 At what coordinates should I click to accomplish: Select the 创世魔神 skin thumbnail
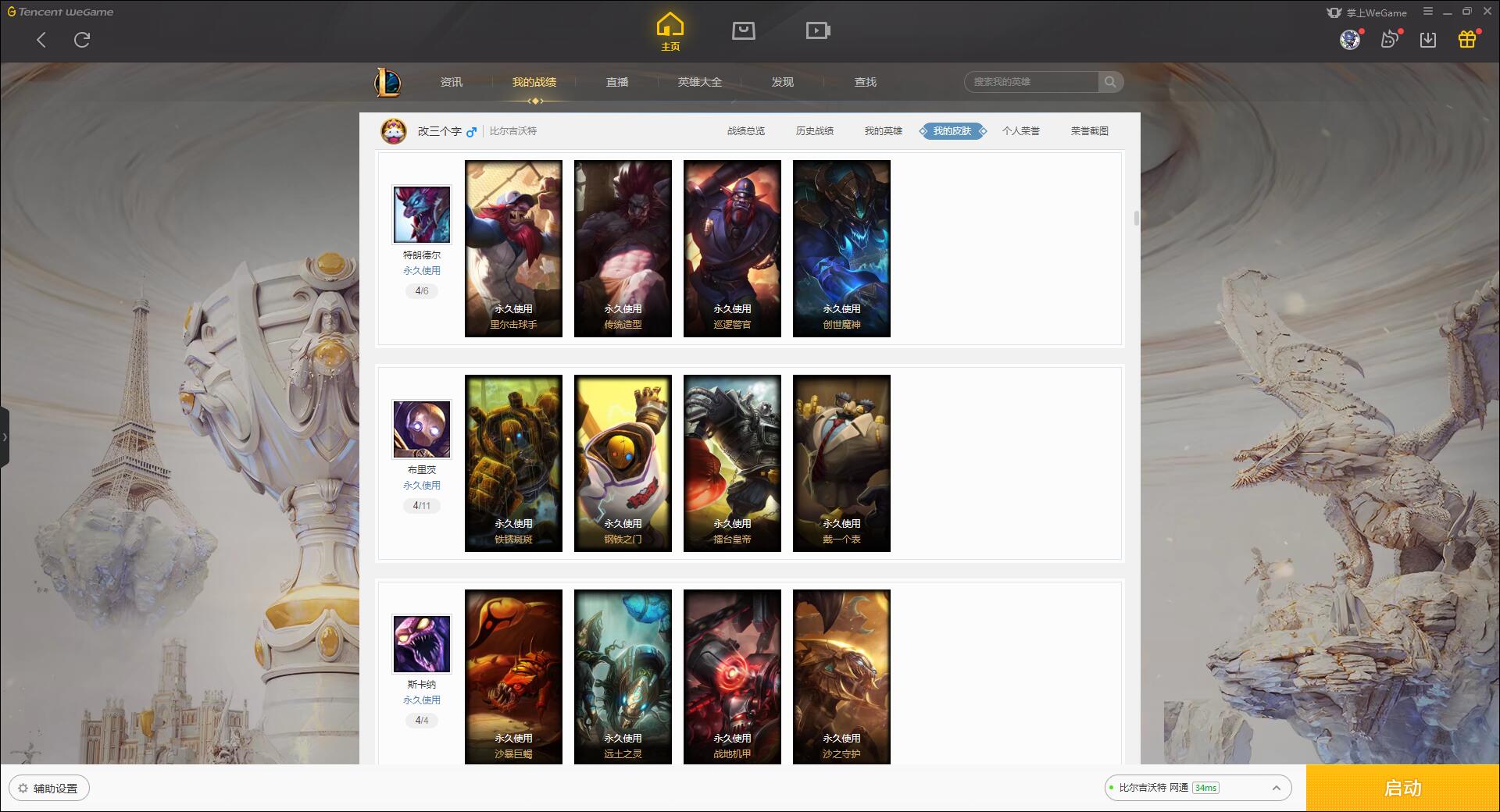841,248
